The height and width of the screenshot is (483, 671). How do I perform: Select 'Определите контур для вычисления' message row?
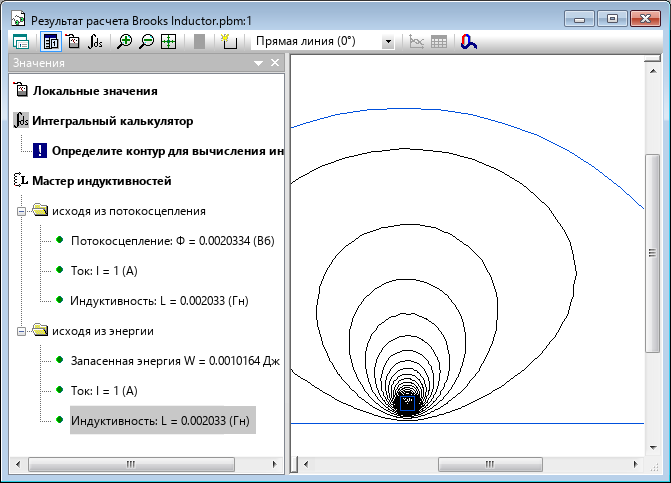tap(167, 151)
